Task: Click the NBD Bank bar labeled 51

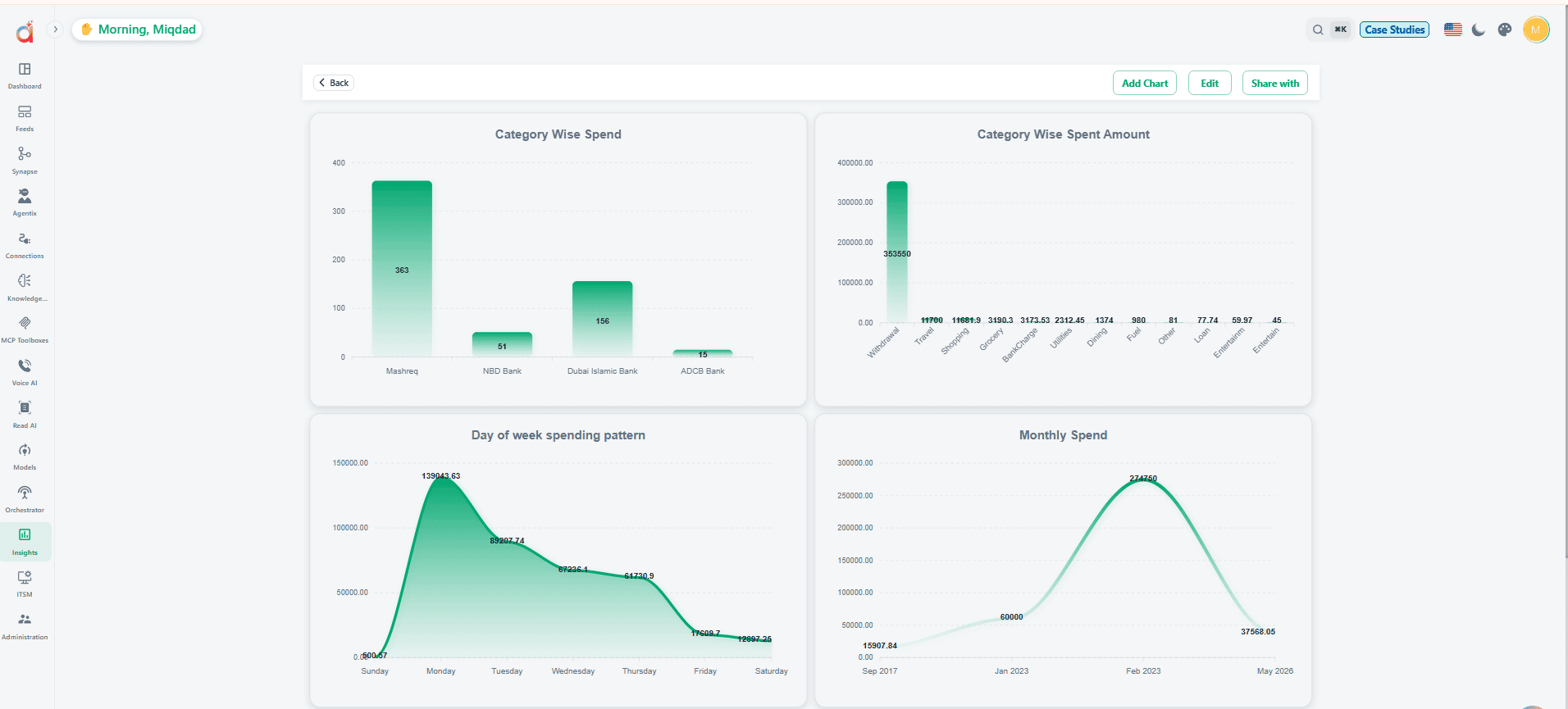Action: (502, 344)
